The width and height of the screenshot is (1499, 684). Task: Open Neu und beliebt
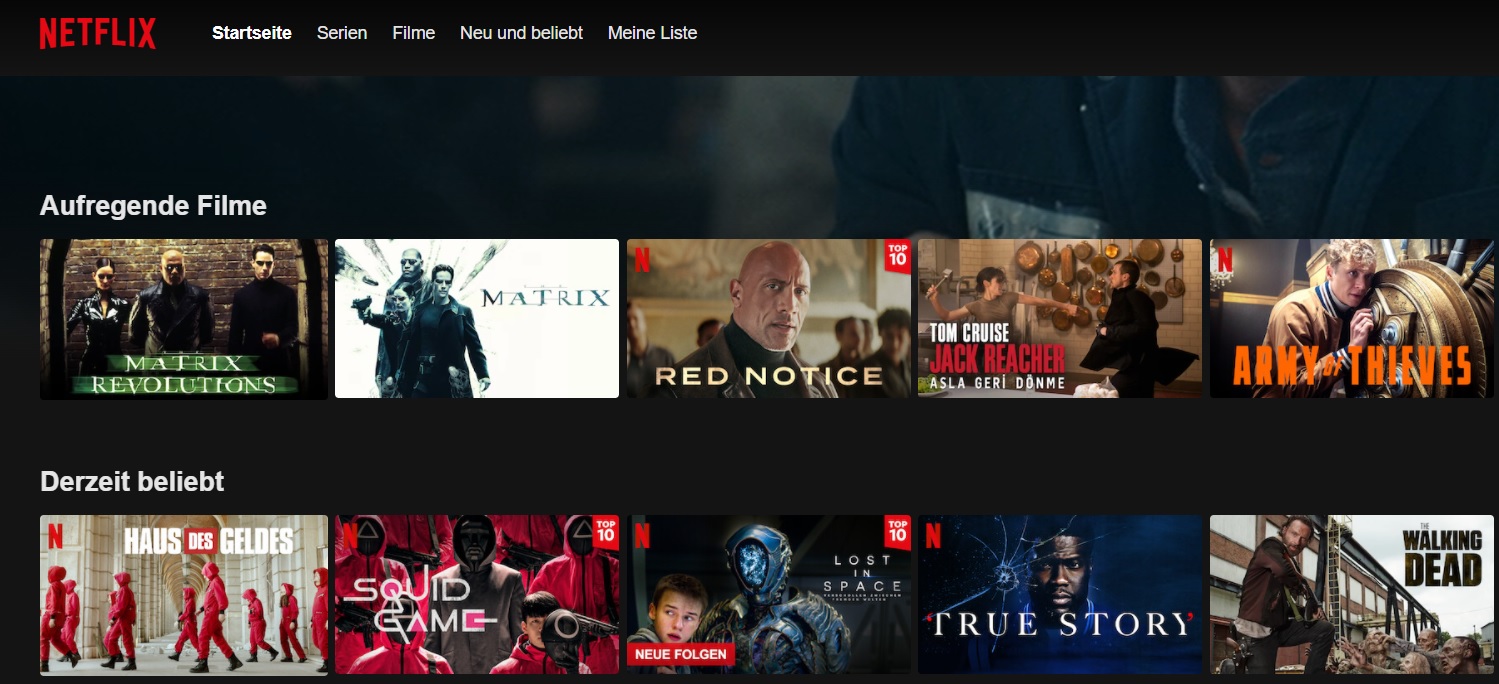[521, 33]
